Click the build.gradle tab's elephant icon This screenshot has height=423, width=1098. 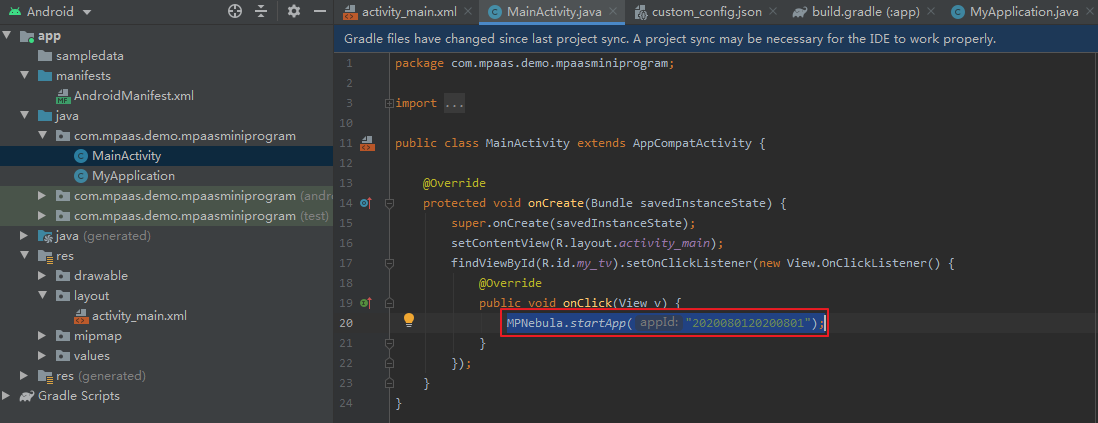tap(799, 12)
